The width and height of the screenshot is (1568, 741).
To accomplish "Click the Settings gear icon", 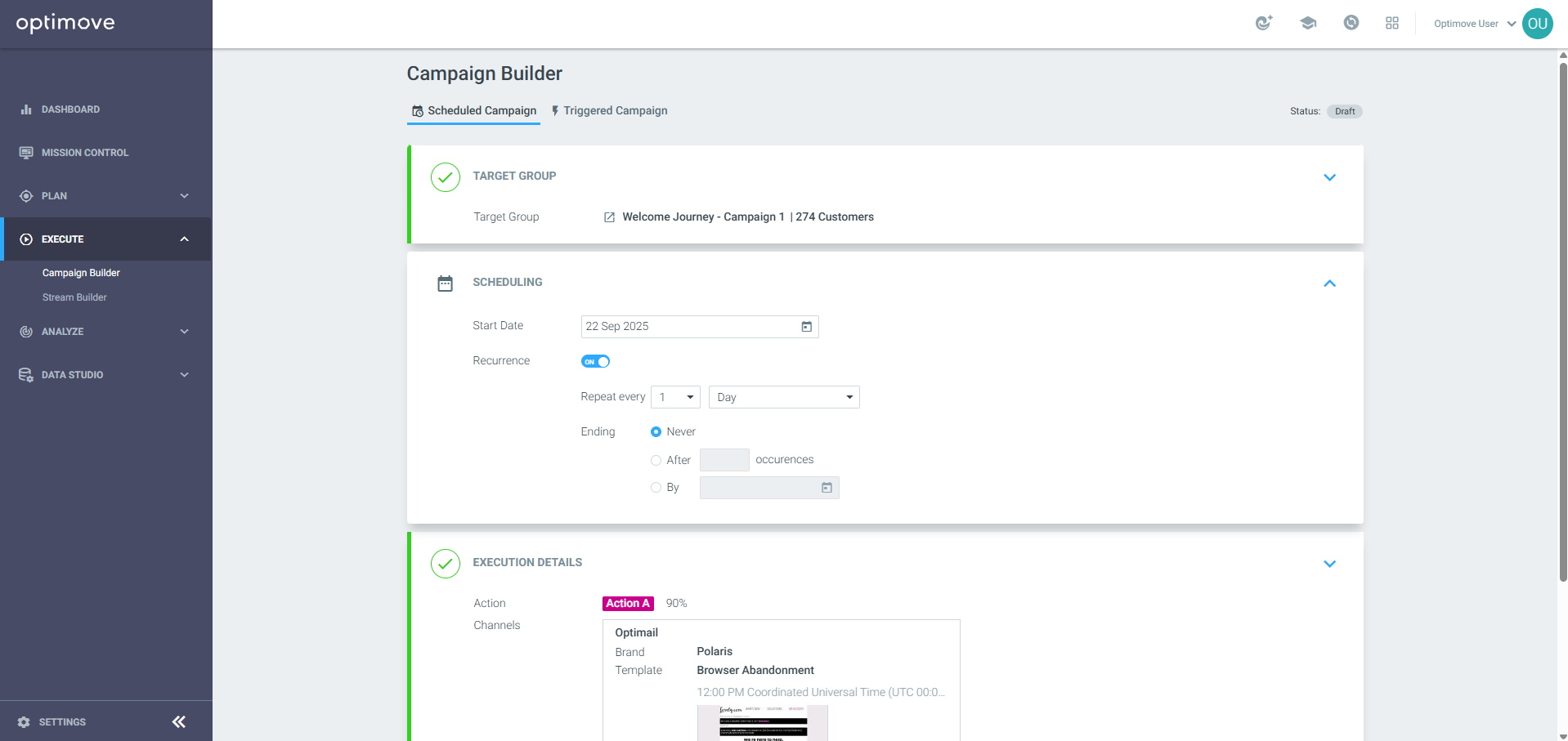I will click(24, 722).
